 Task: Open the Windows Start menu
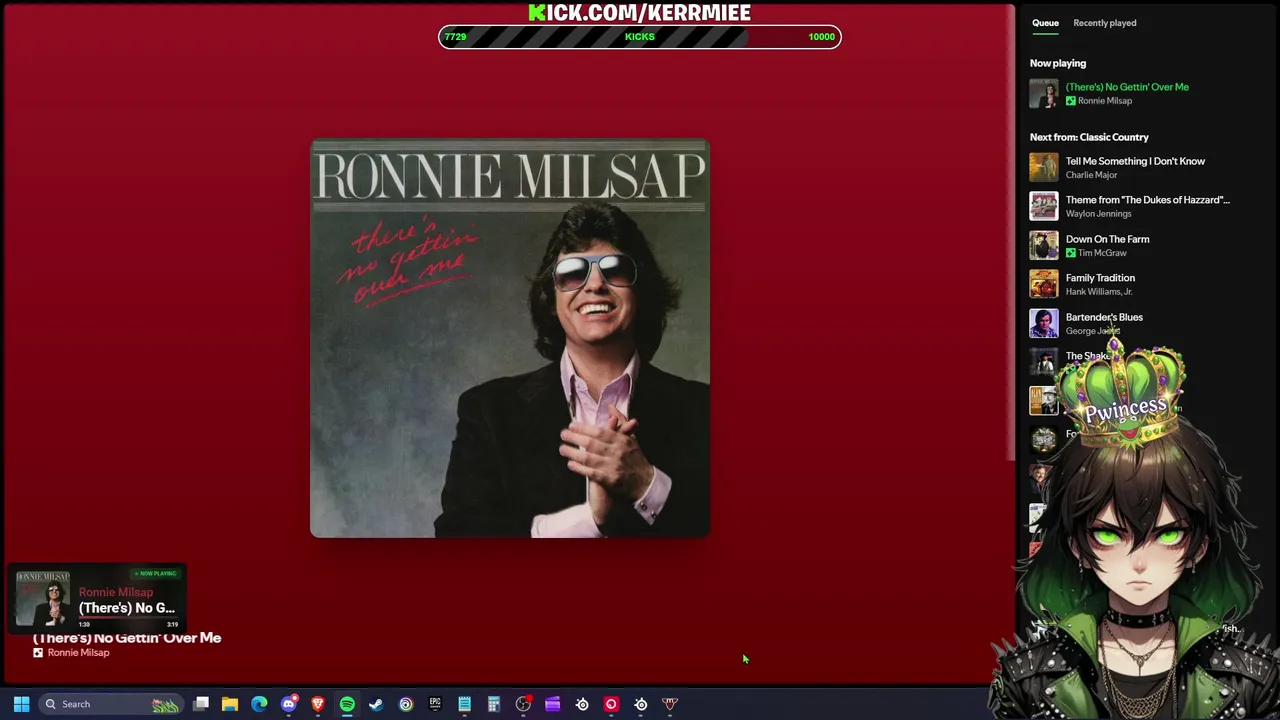point(21,704)
